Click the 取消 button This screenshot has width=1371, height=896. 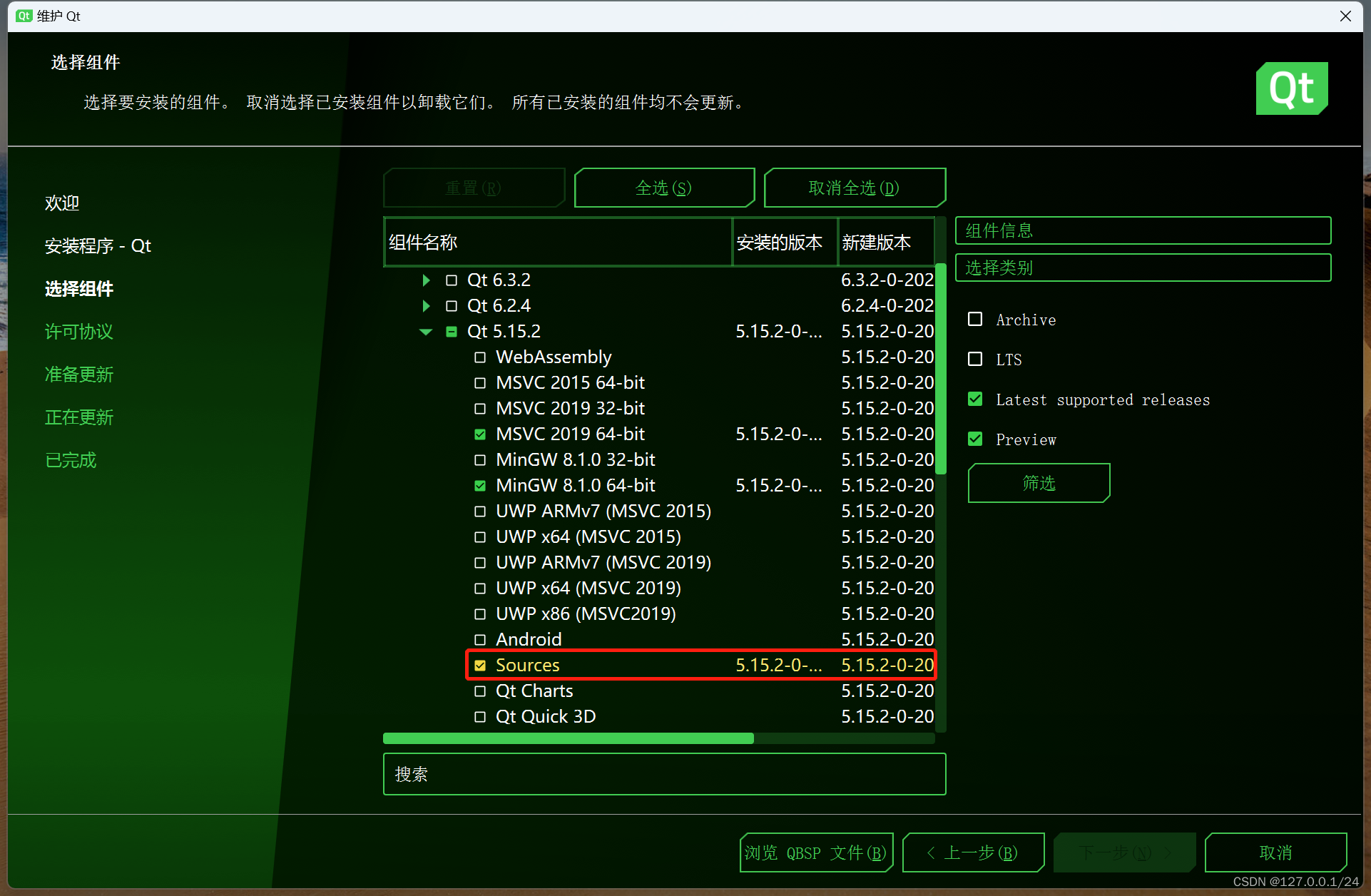(x=1275, y=852)
